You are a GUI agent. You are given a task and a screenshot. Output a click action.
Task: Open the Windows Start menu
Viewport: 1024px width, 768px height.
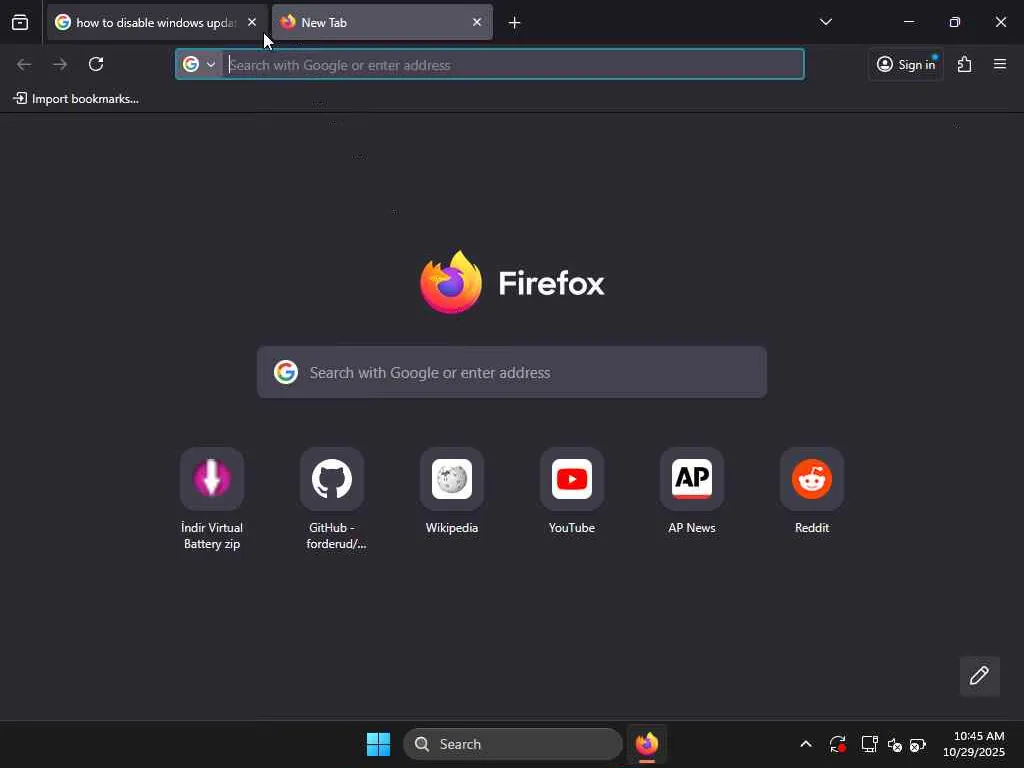tap(378, 744)
